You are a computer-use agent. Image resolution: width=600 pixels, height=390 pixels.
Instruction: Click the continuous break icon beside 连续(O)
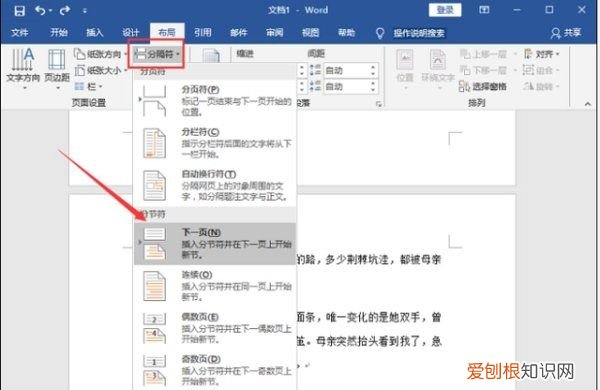(x=155, y=286)
